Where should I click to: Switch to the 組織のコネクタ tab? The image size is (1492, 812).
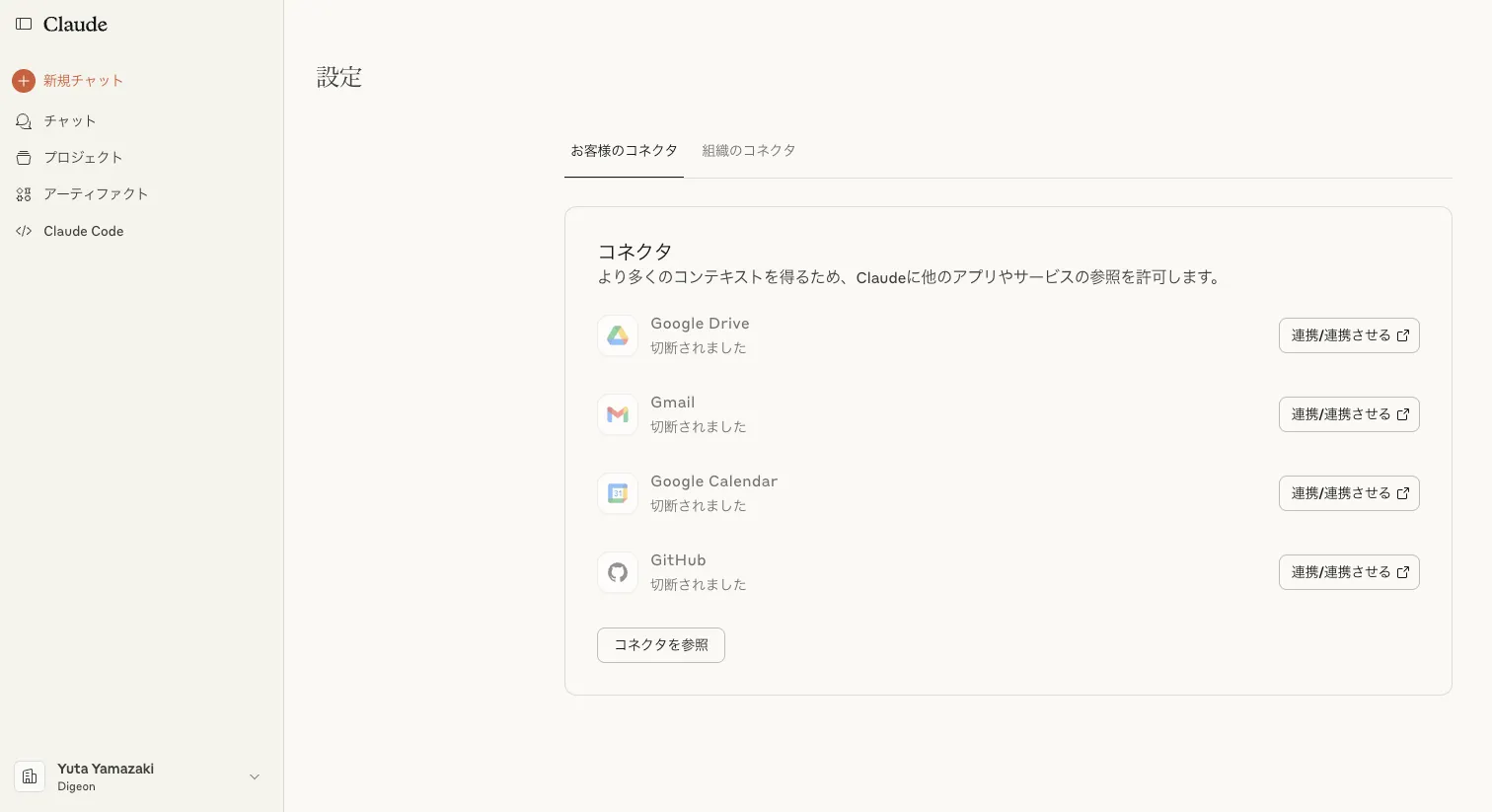(748, 151)
